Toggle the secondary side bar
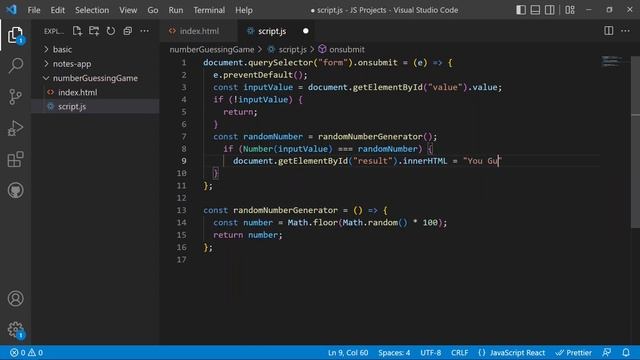Viewport: 640px width, 360px height. click(x=550, y=10)
